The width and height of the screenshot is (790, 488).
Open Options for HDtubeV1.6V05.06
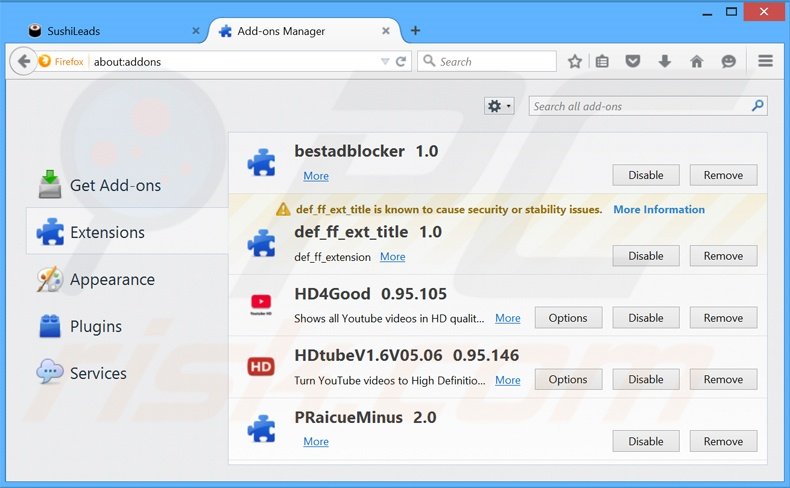coord(568,379)
